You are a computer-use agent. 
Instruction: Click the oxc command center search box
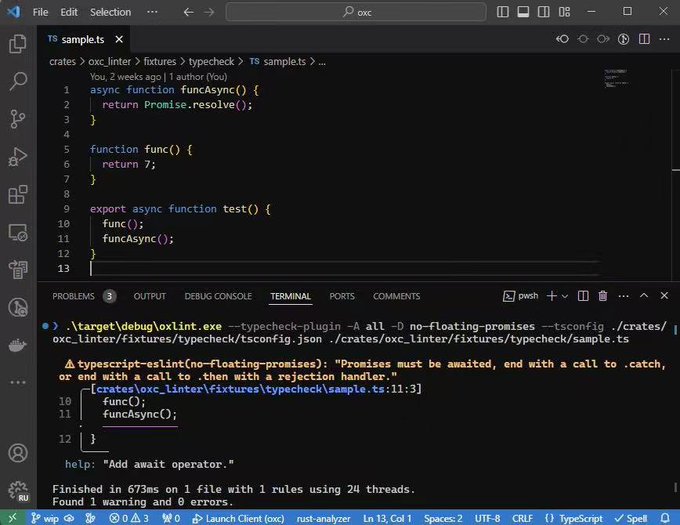click(356, 12)
